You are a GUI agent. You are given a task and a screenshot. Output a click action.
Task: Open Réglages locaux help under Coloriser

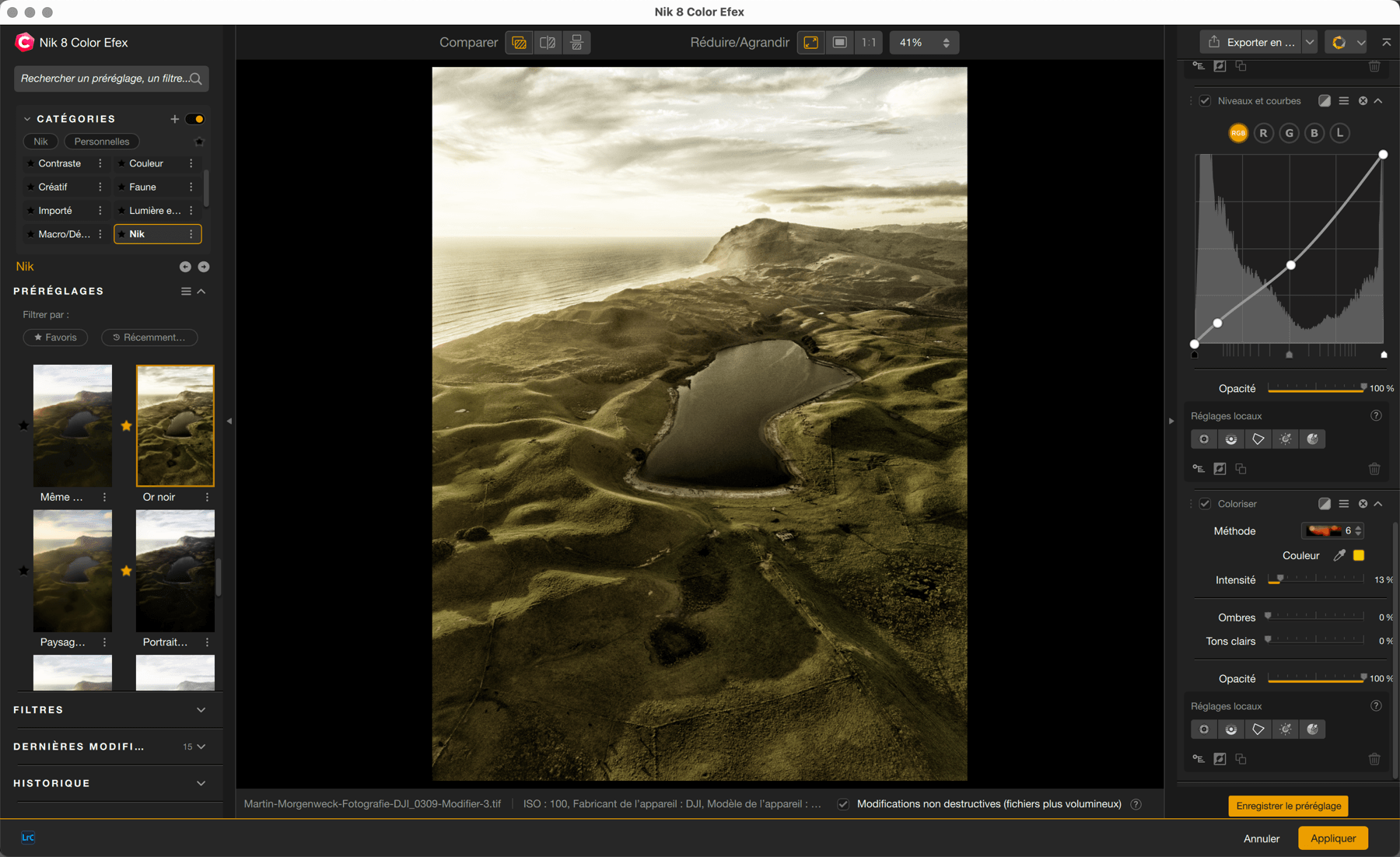(x=1376, y=705)
